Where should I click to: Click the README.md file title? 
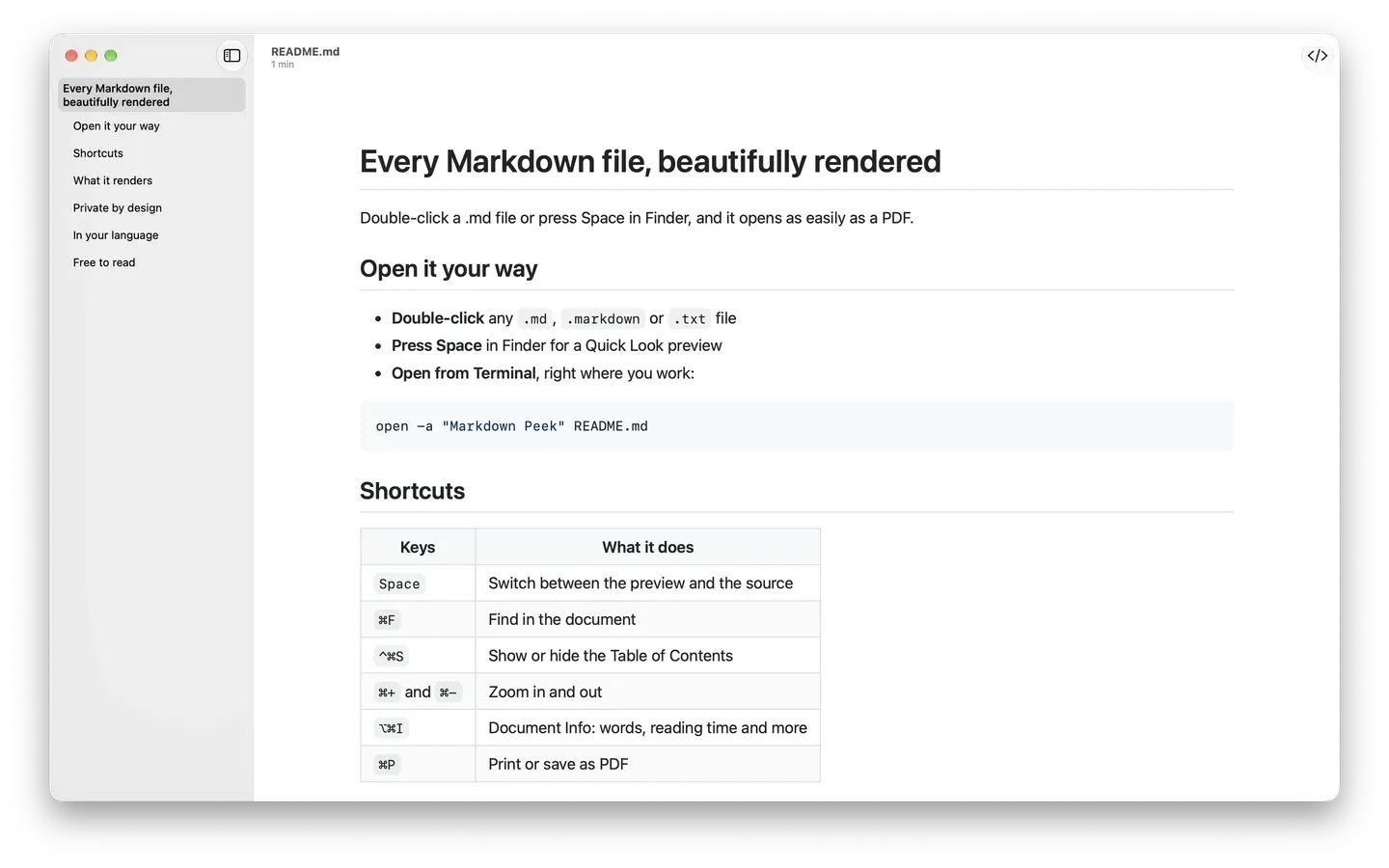pos(305,52)
